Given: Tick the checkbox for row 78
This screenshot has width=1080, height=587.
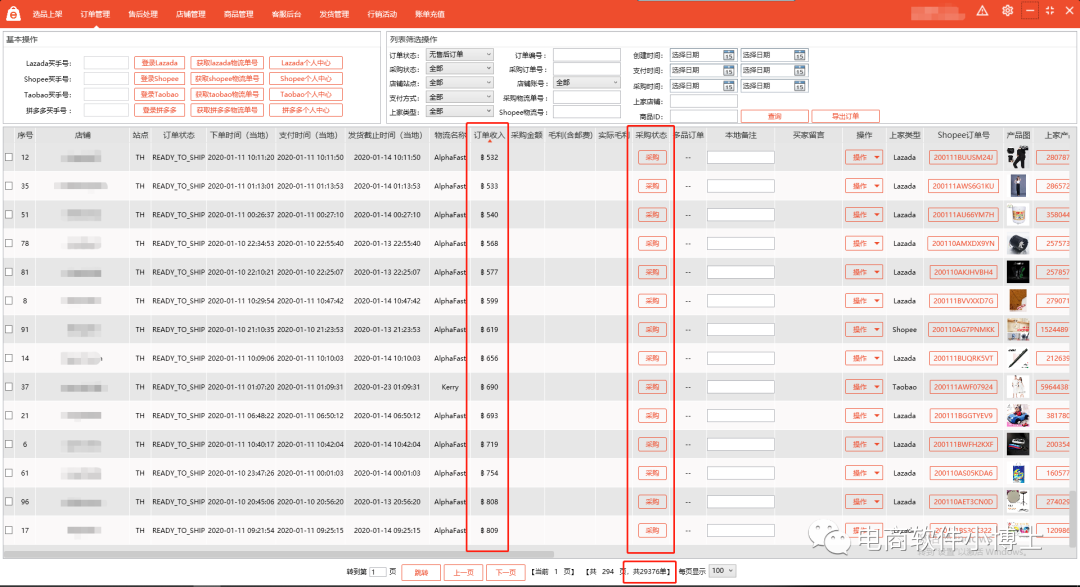Looking at the screenshot, I should coord(9,243).
